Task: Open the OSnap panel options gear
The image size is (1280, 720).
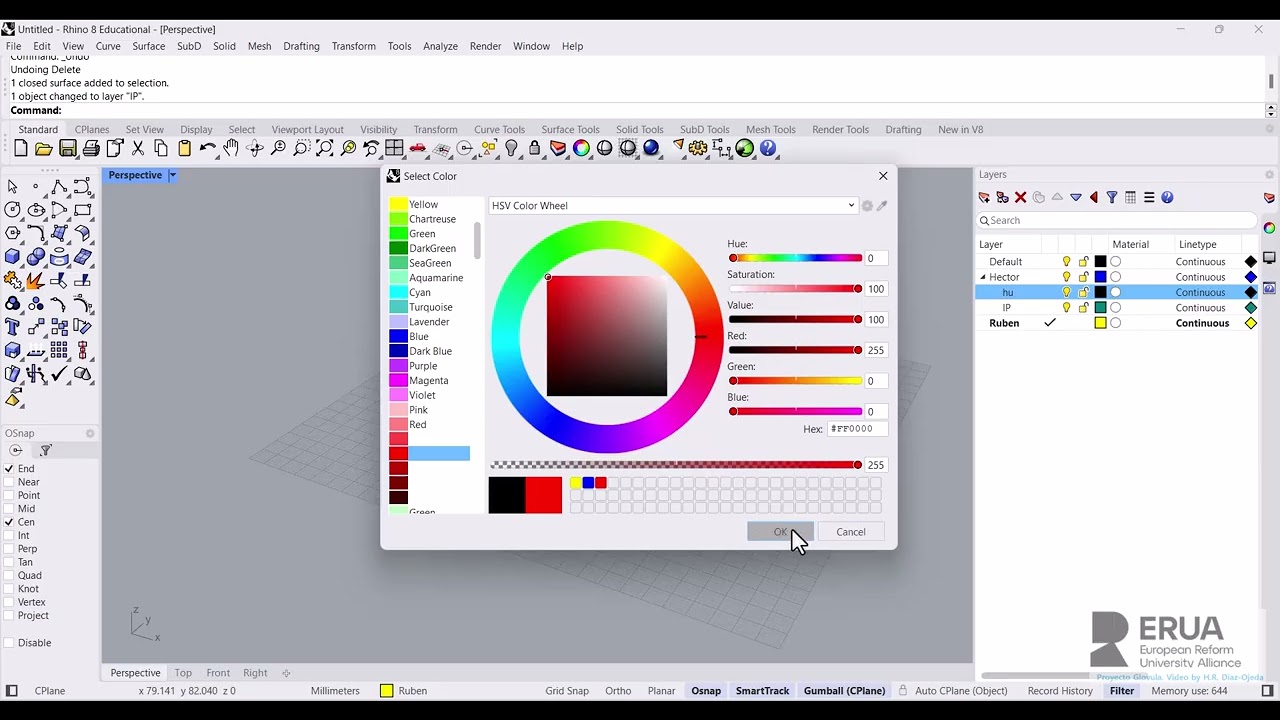Action: point(90,433)
